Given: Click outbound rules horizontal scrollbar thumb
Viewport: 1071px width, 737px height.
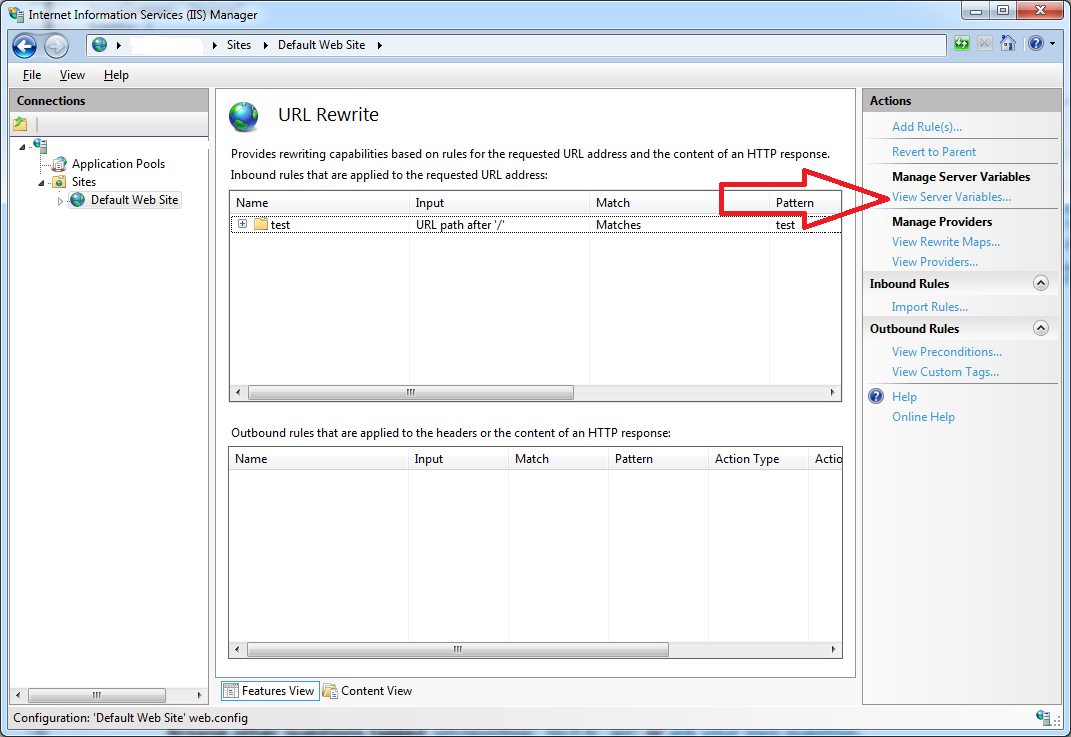Looking at the screenshot, I should [458, 649].
